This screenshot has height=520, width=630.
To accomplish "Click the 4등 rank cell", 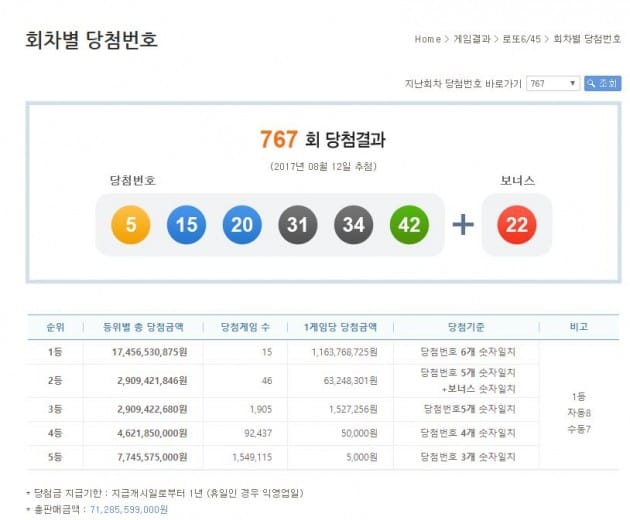I will tap(55, 433).
